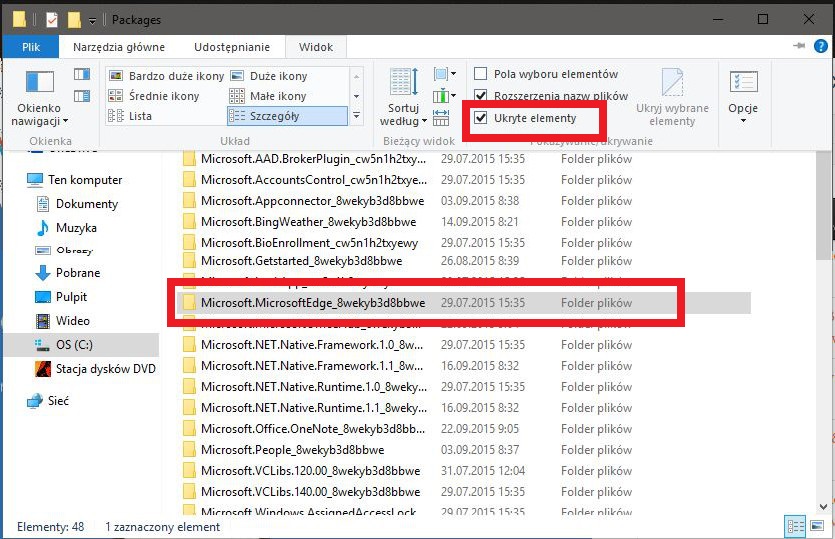Click Properties icon in quick access toolbar
The width and height of the screenshot is (835, 539).
click(x=52, y=20)
